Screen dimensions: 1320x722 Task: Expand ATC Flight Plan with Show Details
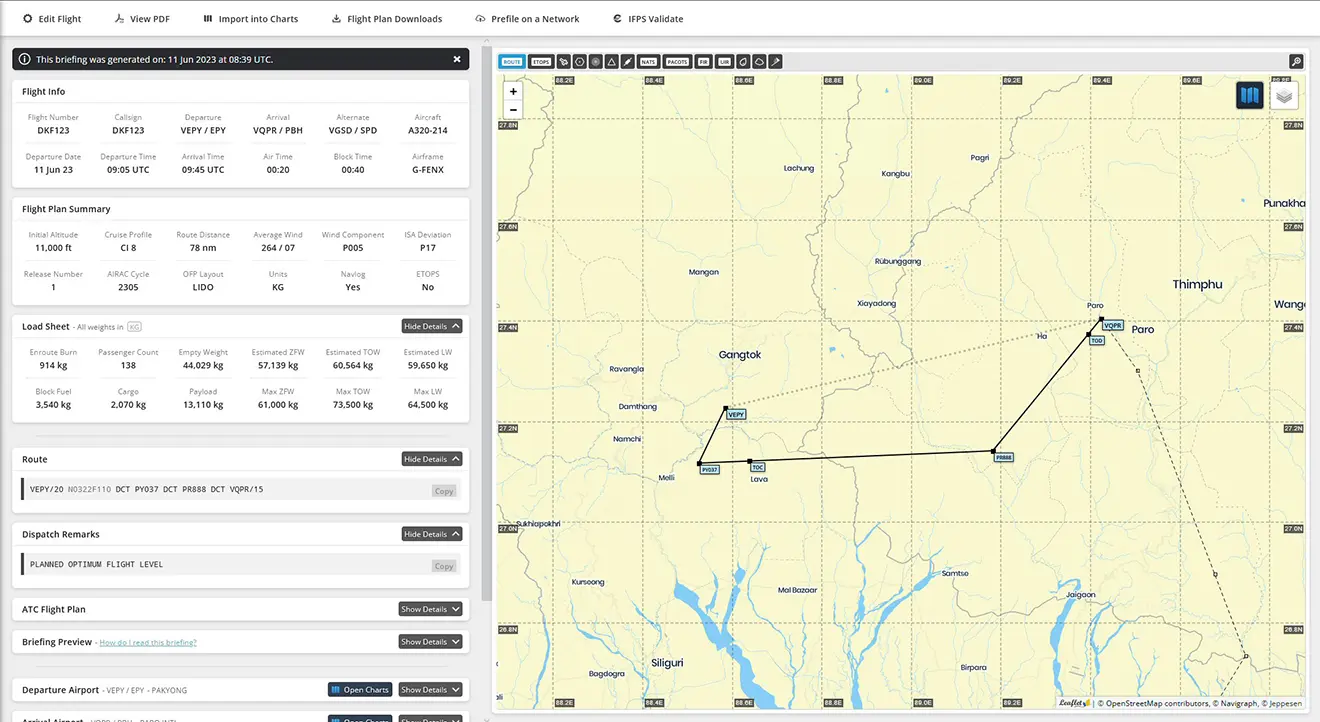point(430,609)
